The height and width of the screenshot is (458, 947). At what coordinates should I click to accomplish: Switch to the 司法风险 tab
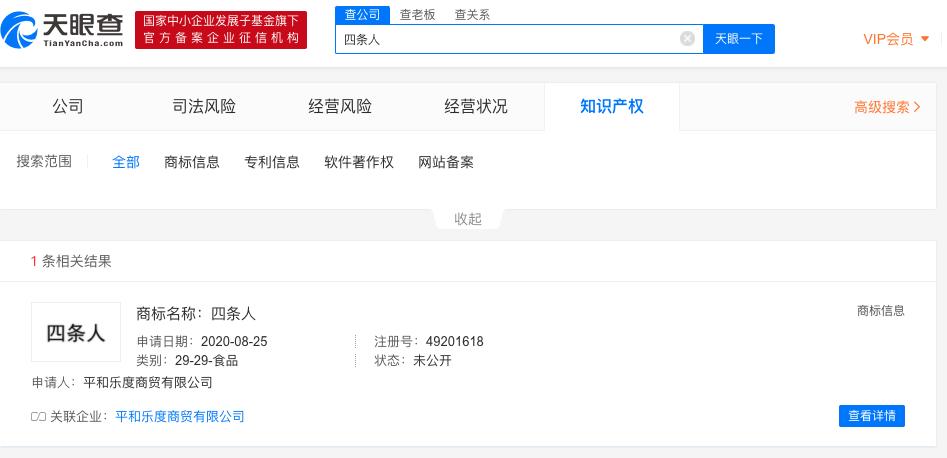pos(204,107)
